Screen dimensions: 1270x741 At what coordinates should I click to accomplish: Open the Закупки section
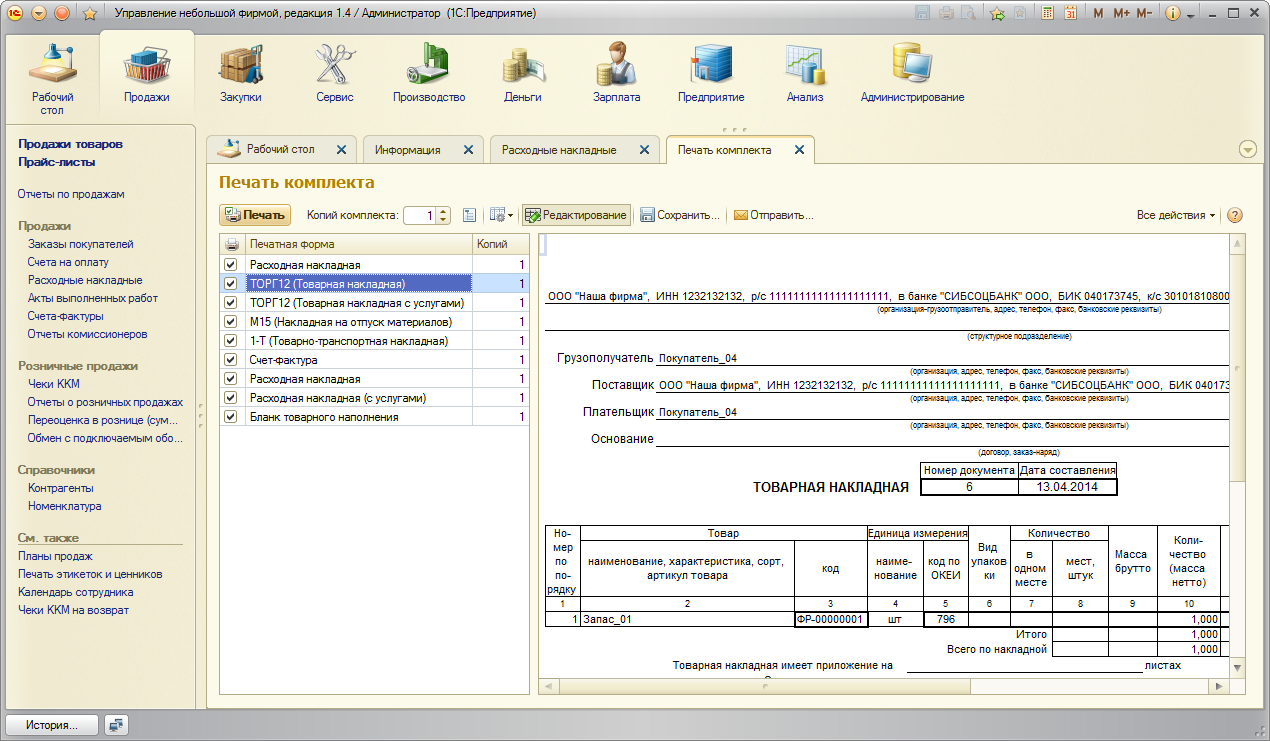tap(240, 75)
